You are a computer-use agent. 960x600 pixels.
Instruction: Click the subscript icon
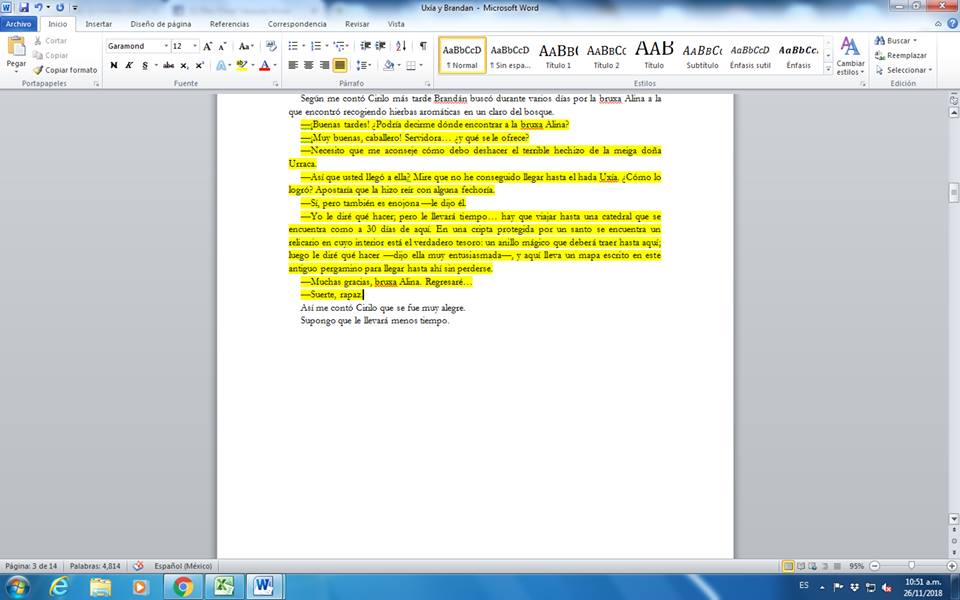point(185,65)
